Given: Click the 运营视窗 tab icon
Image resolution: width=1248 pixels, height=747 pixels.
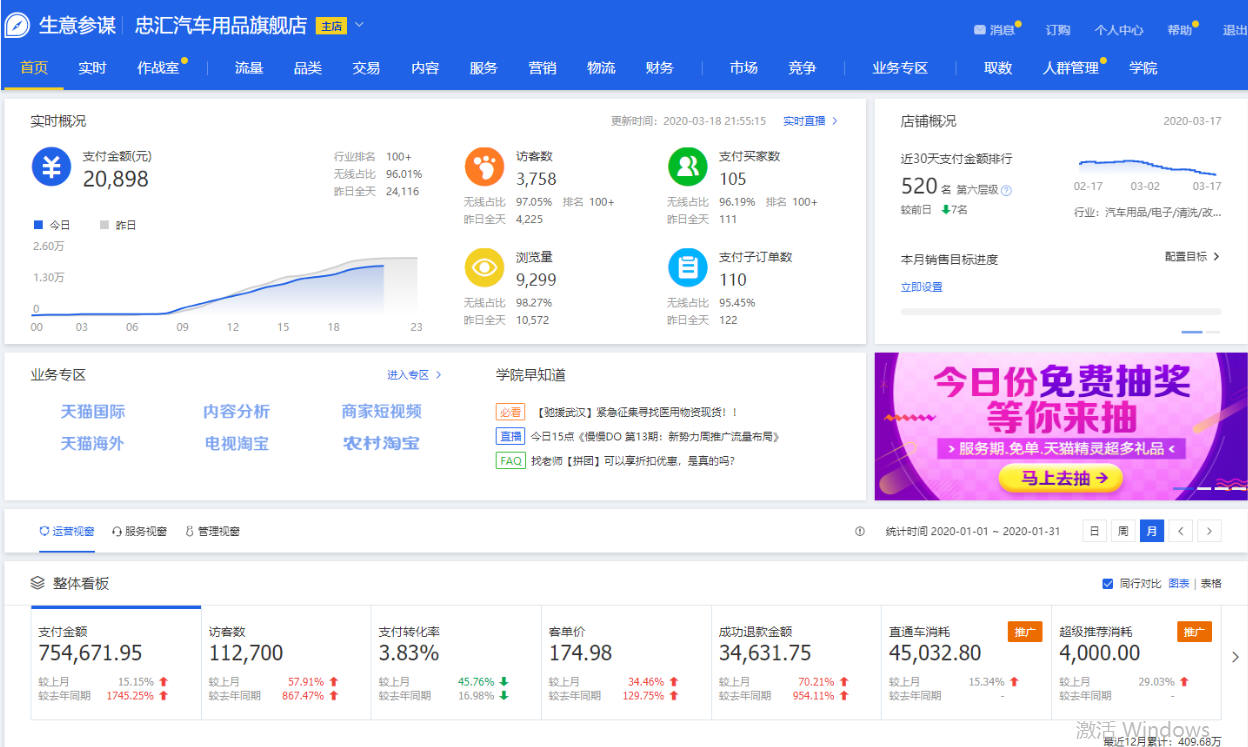Looking at the screenshot, I should pyautogui.click(x=44, y=531).
